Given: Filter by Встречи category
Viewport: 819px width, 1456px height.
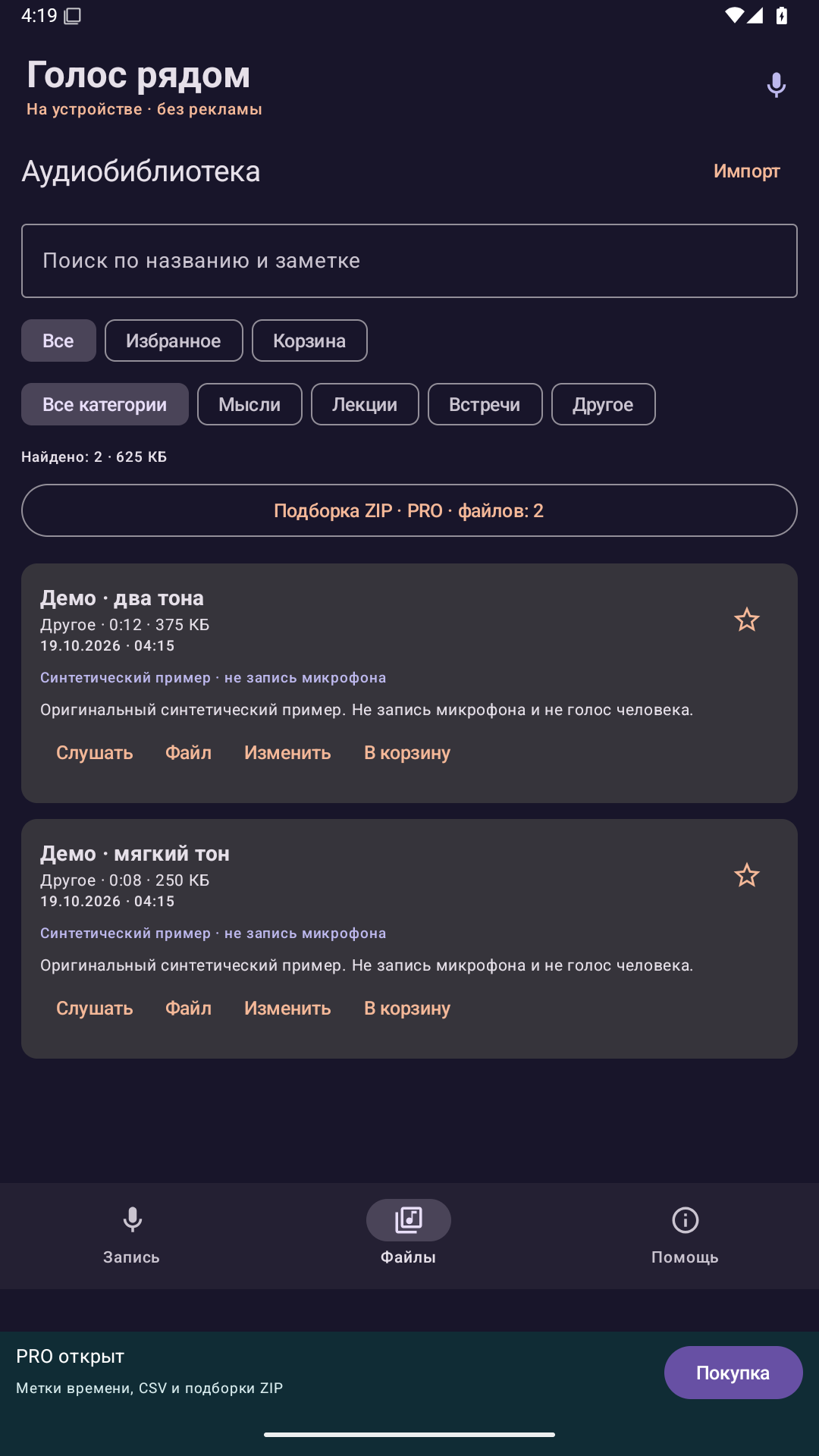Looking at the screenshot, I should click(x=485, y=404).
